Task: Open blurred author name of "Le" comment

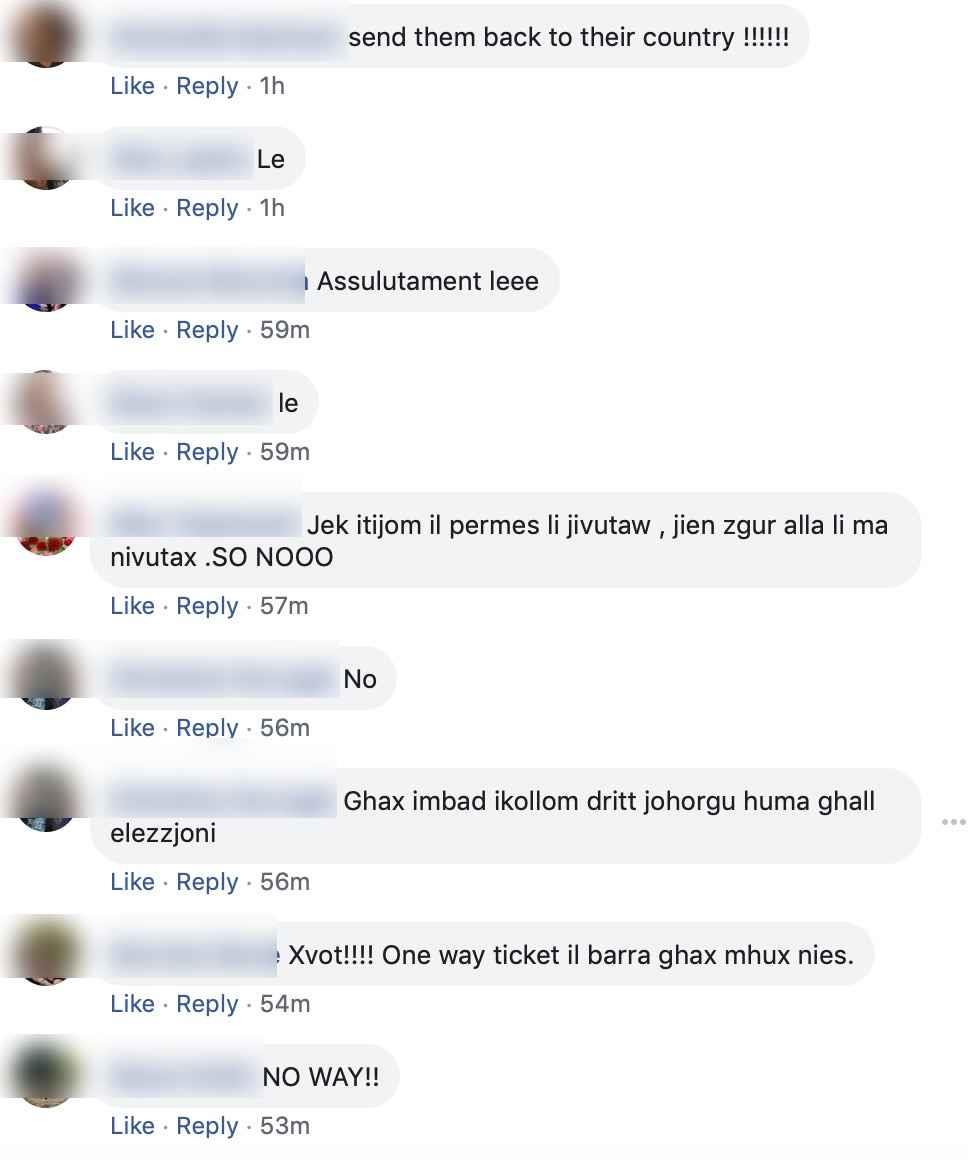Action: tap(181, 159)
